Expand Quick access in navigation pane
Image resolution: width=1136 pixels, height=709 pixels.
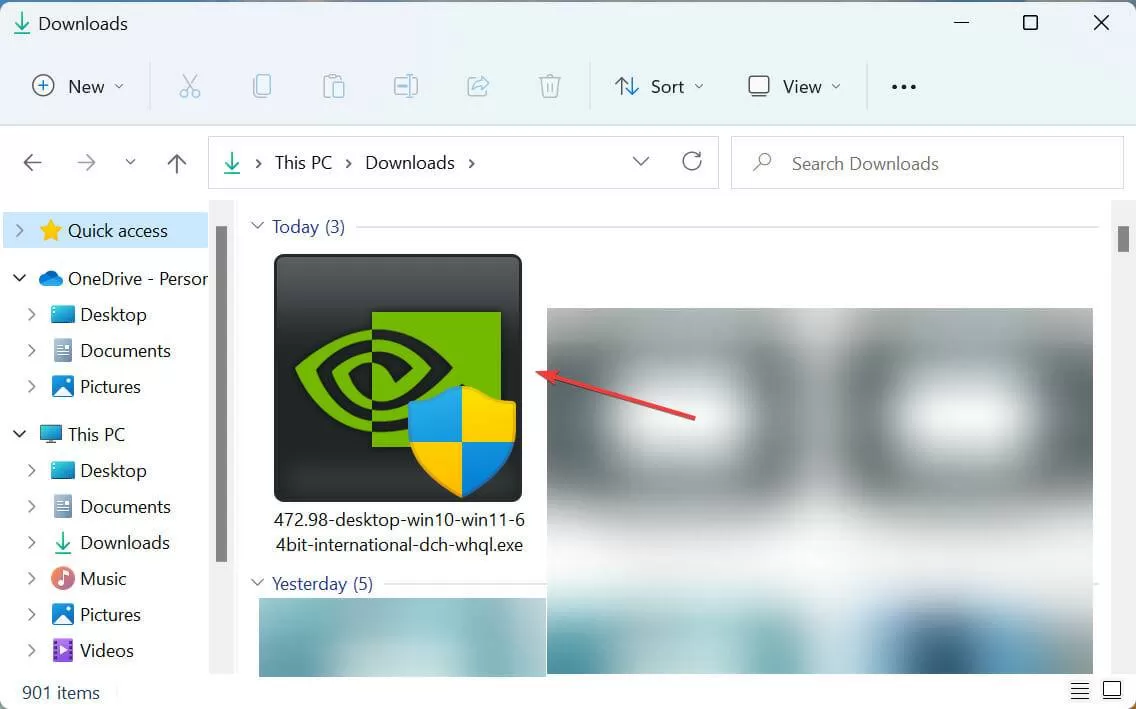point(20,230)
